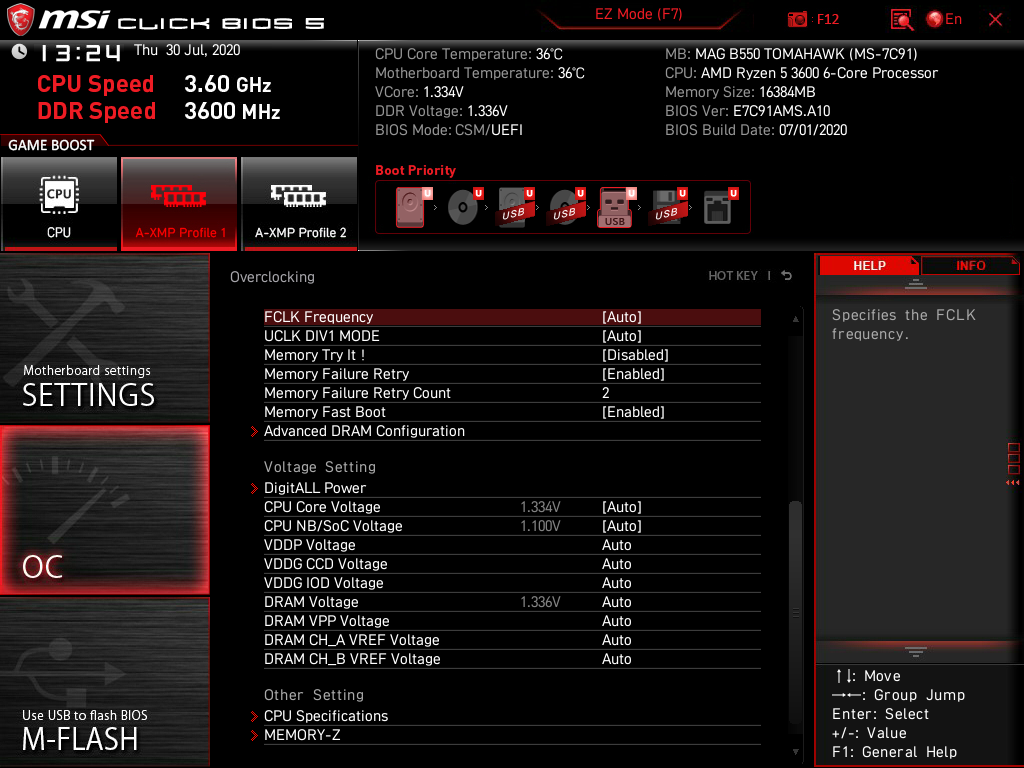Image resolution: width=1024 pixels, height=768 pixels.
Task: Open side panel via red triple arrows
Action: [x=1013, y=483]
